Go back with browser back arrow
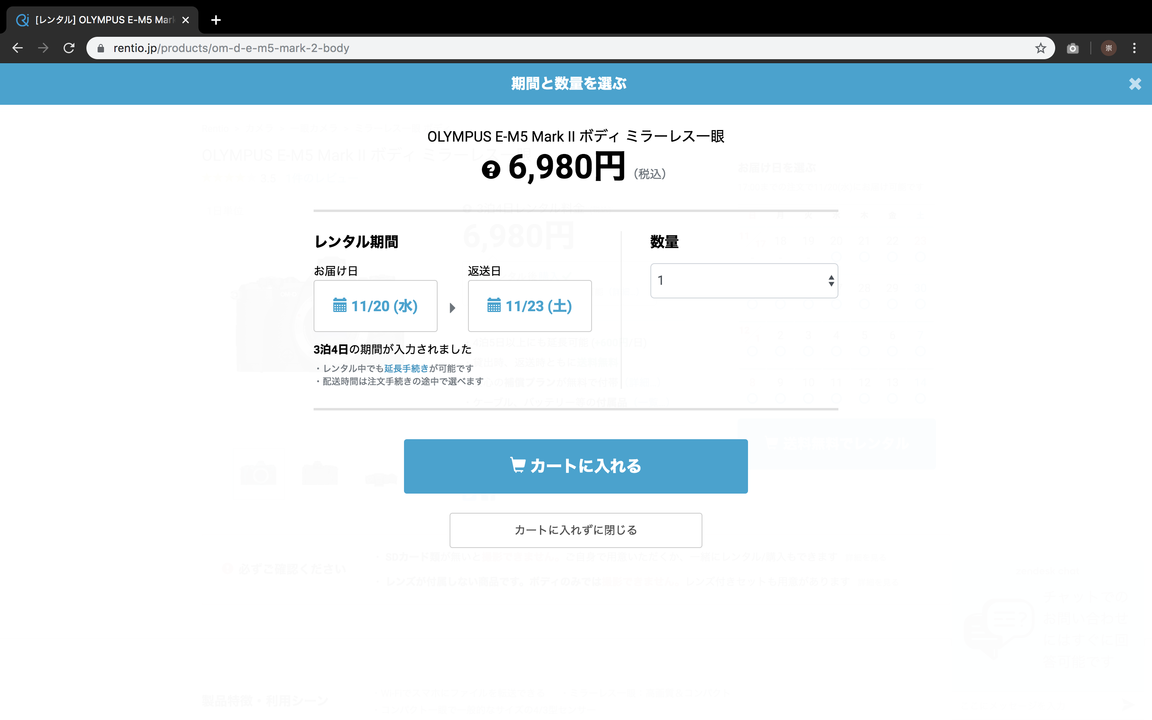 pos(18,48)
